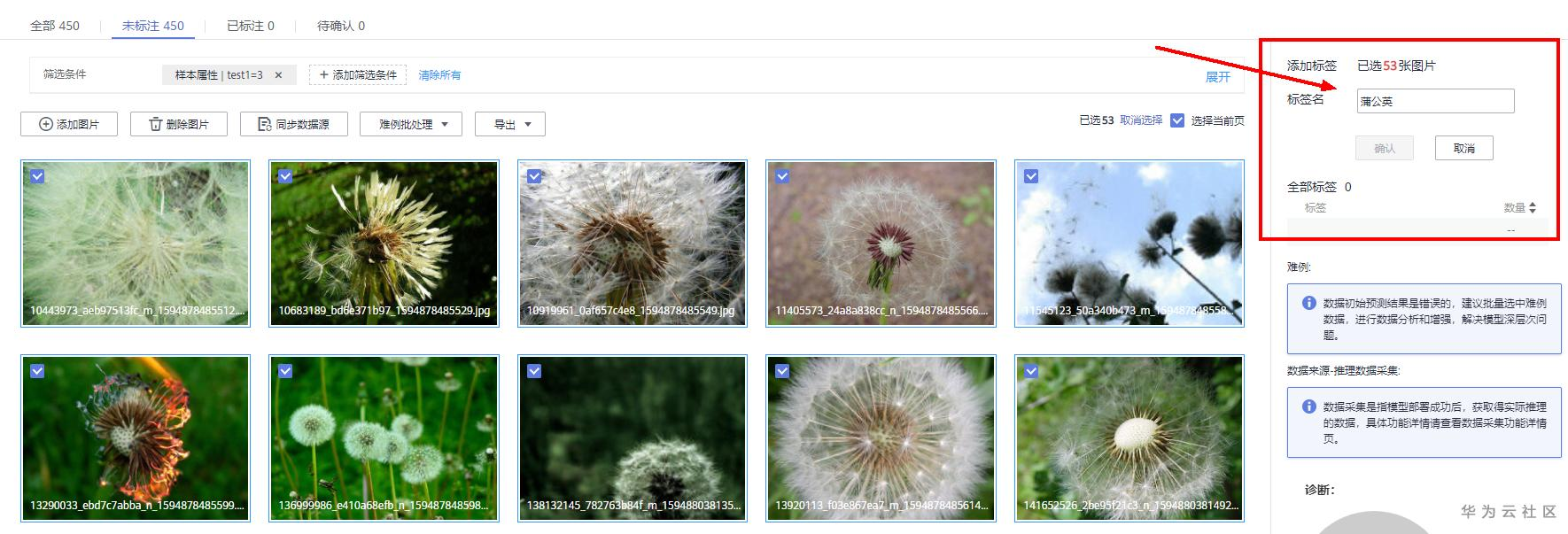Screen dimensions: 1568x534
Task: Click 添加筛选条件 button
Action: pyautogui.click(x=358, y=75)
